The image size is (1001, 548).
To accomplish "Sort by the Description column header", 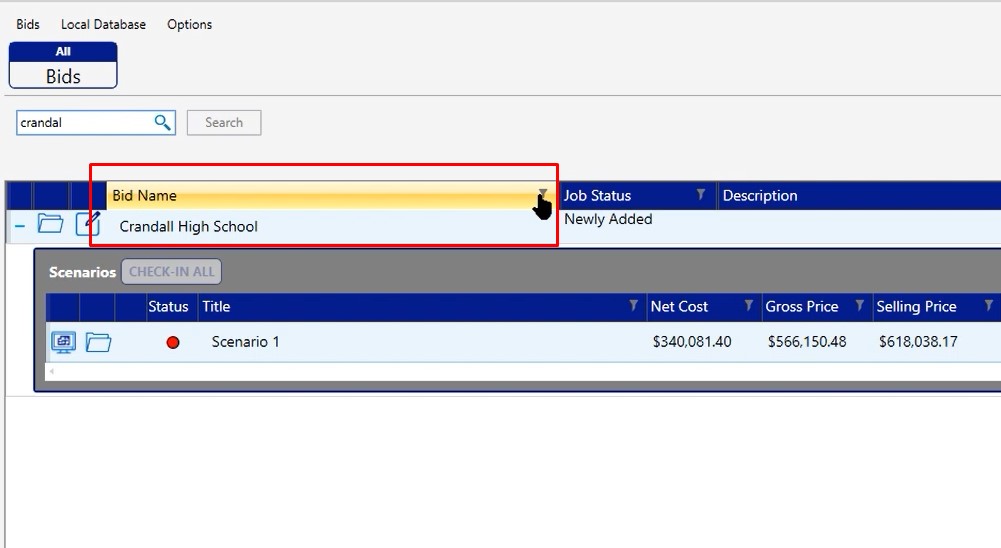I will point(760,195).
